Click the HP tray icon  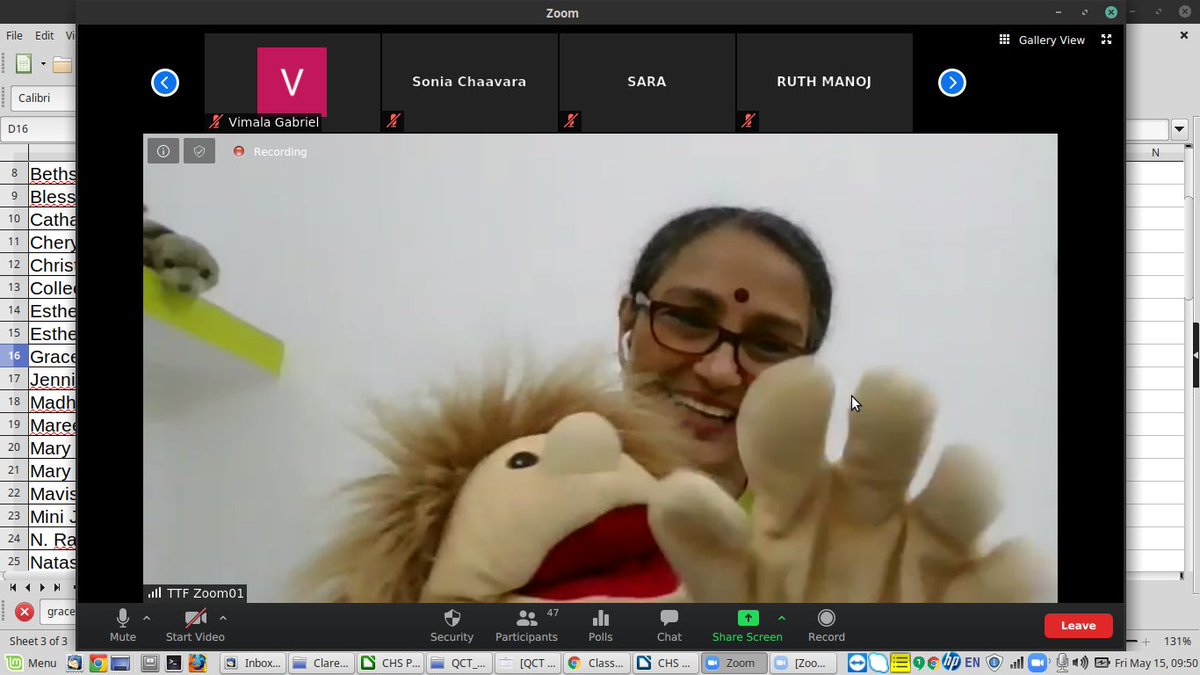950,662
